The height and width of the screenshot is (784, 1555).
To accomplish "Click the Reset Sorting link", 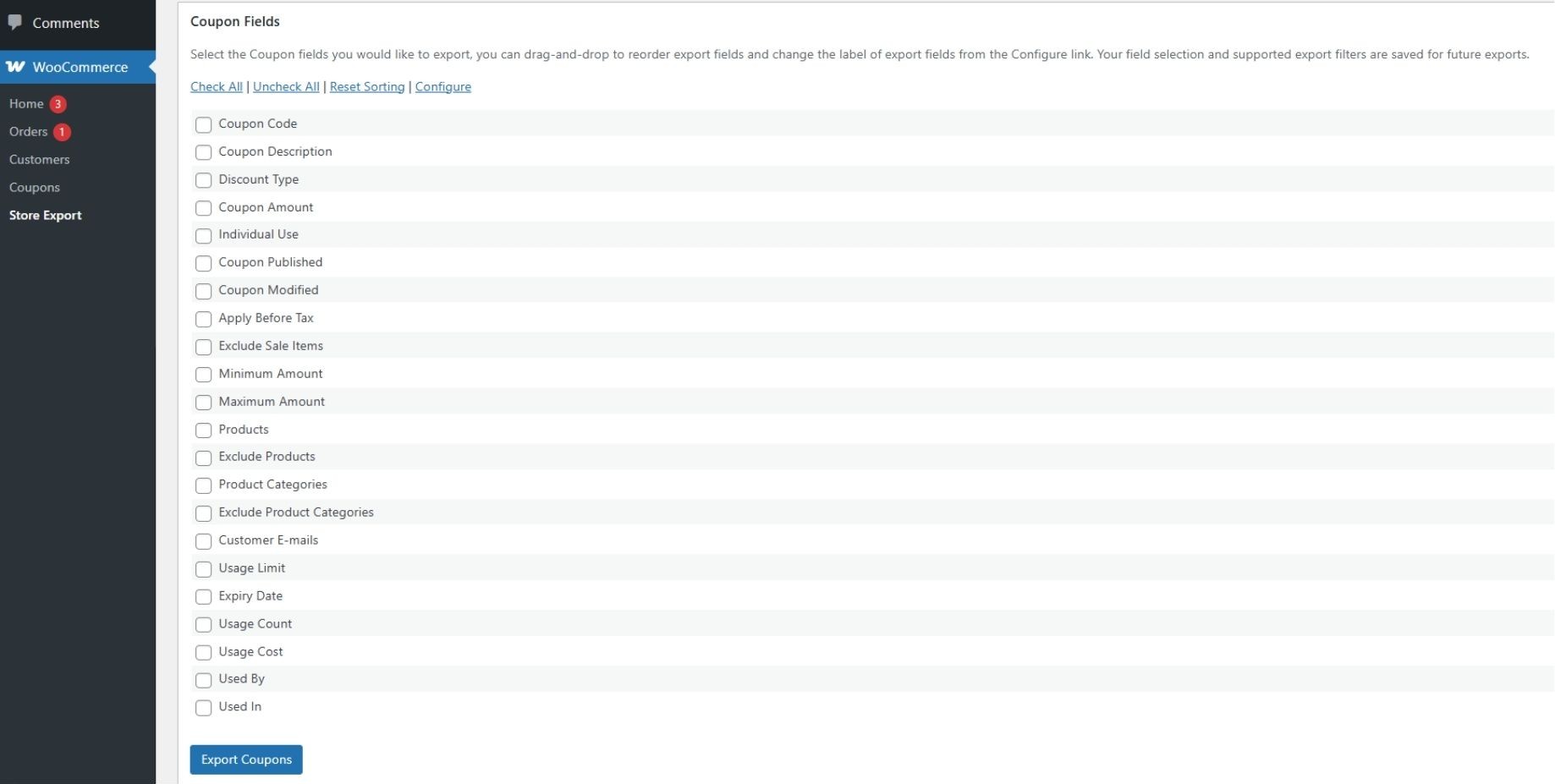I will 367,87.
